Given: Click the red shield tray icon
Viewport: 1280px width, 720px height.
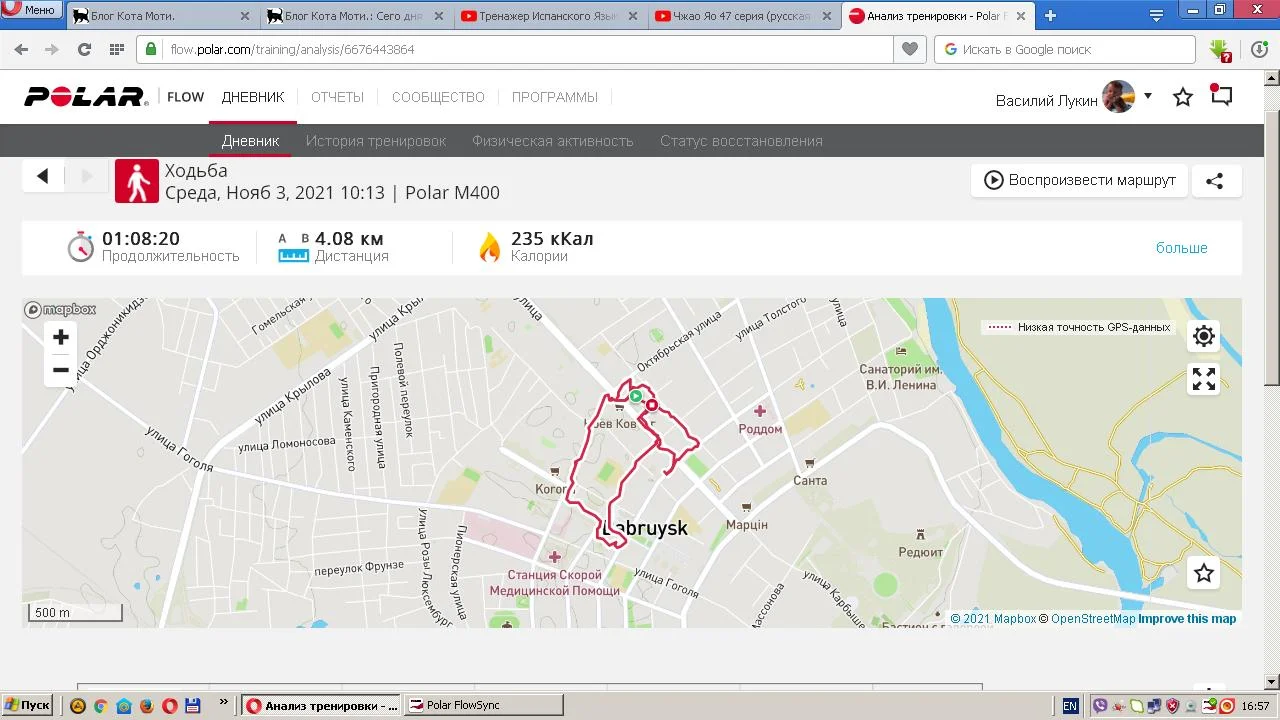Looking at the screenshot, I should (x=1173, y=705).
